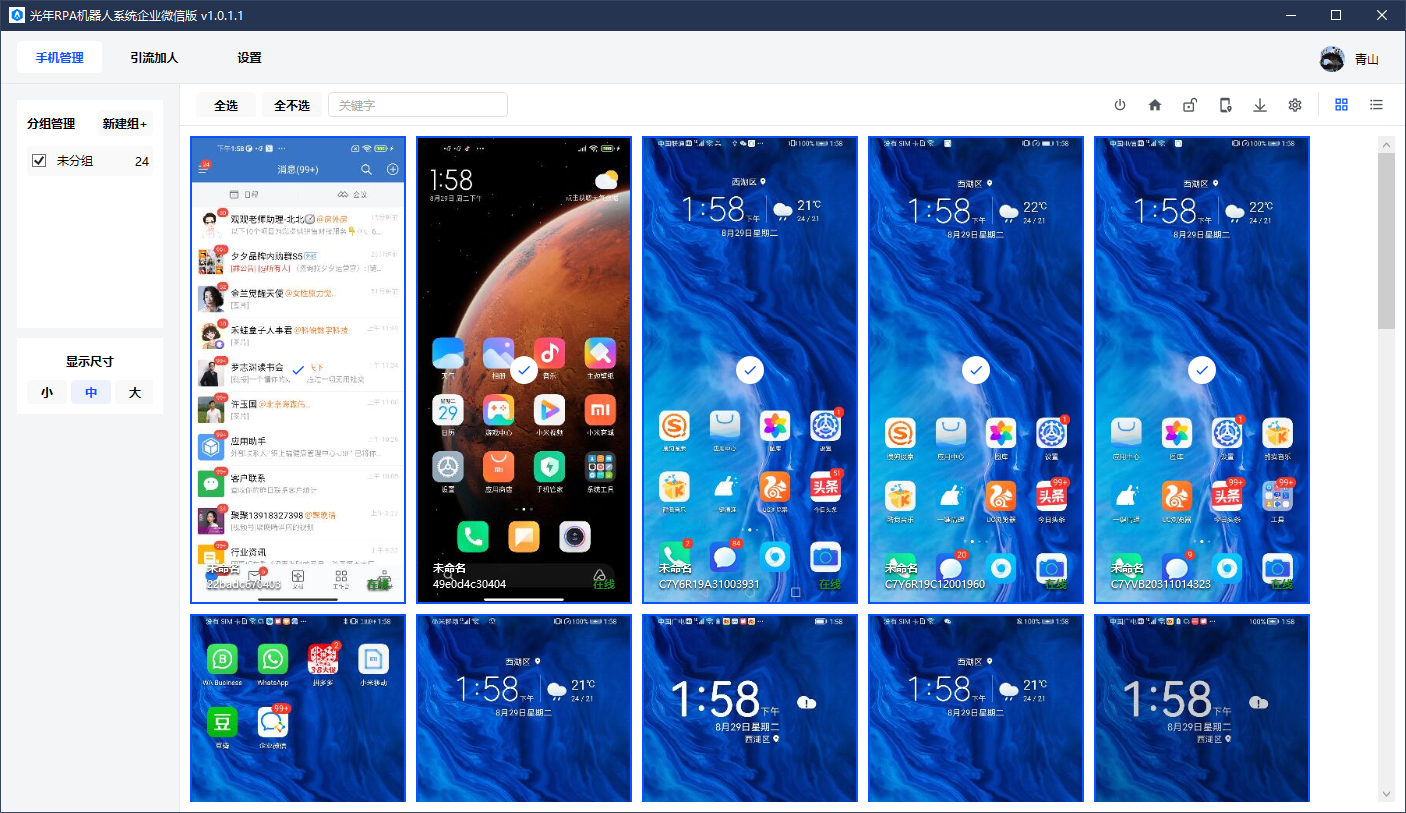
Task: Click green phone dialer icon on device 49e0d4c30404
Action: tap(473, 537)
